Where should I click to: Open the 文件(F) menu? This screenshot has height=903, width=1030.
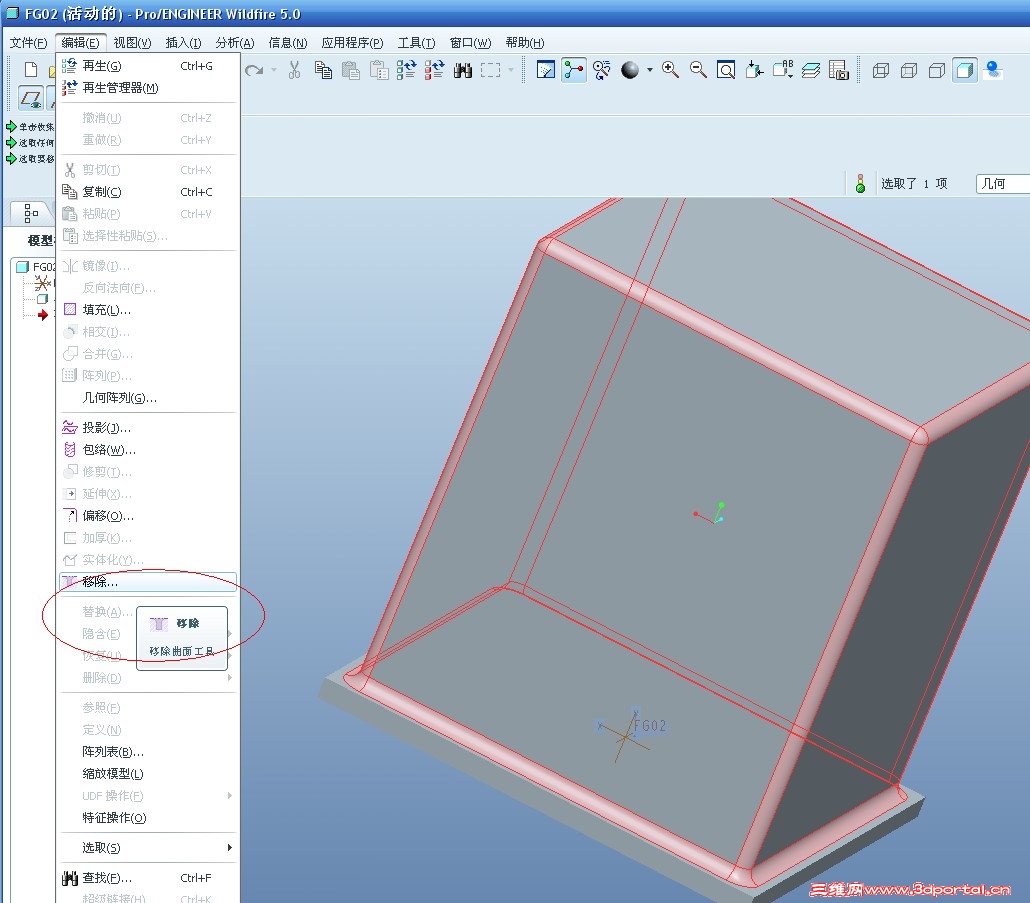tap(28, 43)
